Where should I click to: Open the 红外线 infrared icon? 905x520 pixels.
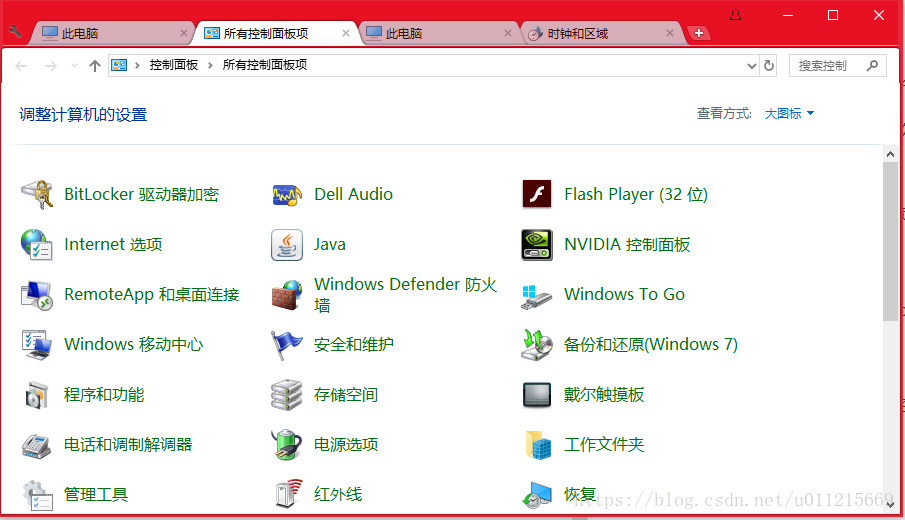point(288,493)
